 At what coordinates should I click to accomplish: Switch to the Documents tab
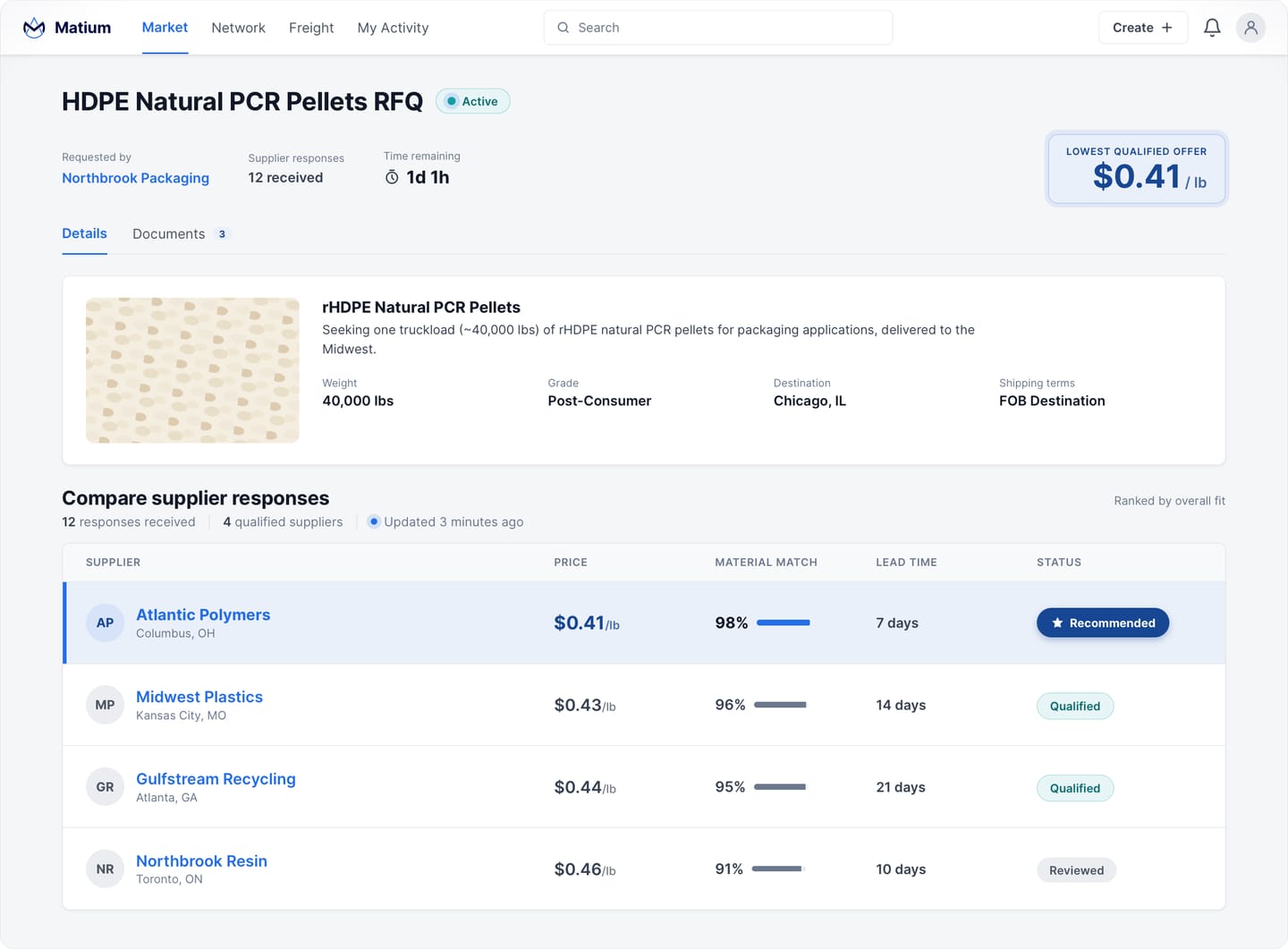coord(168,234)
